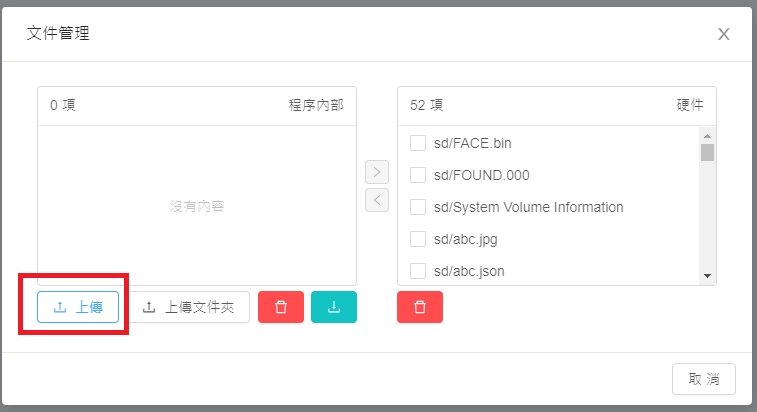Toggle the sd/abc.json checkbox
Screen dimensions: 757x412
[419, 271]
